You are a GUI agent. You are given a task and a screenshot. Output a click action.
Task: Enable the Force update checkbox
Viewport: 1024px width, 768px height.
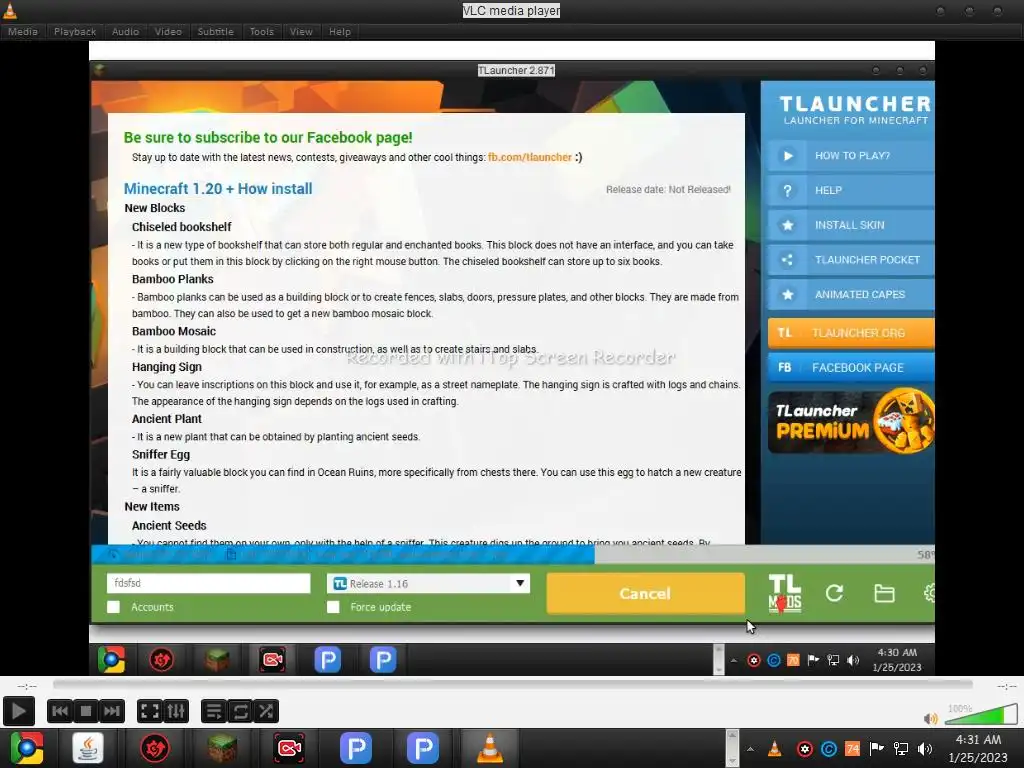tap(333, 607)
